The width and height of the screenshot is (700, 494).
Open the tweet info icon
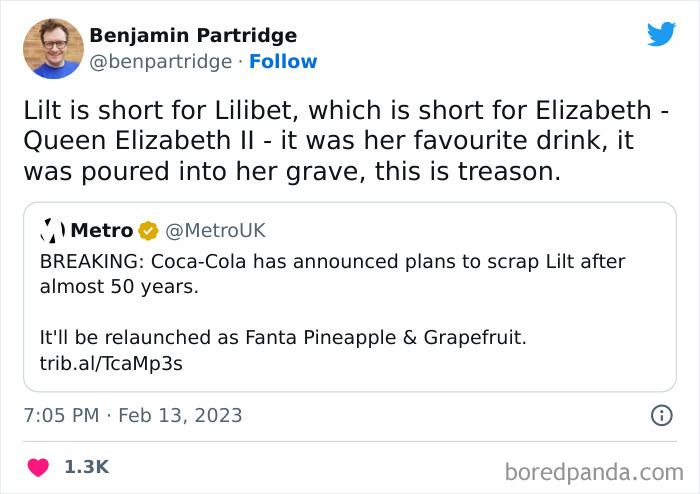661,414
